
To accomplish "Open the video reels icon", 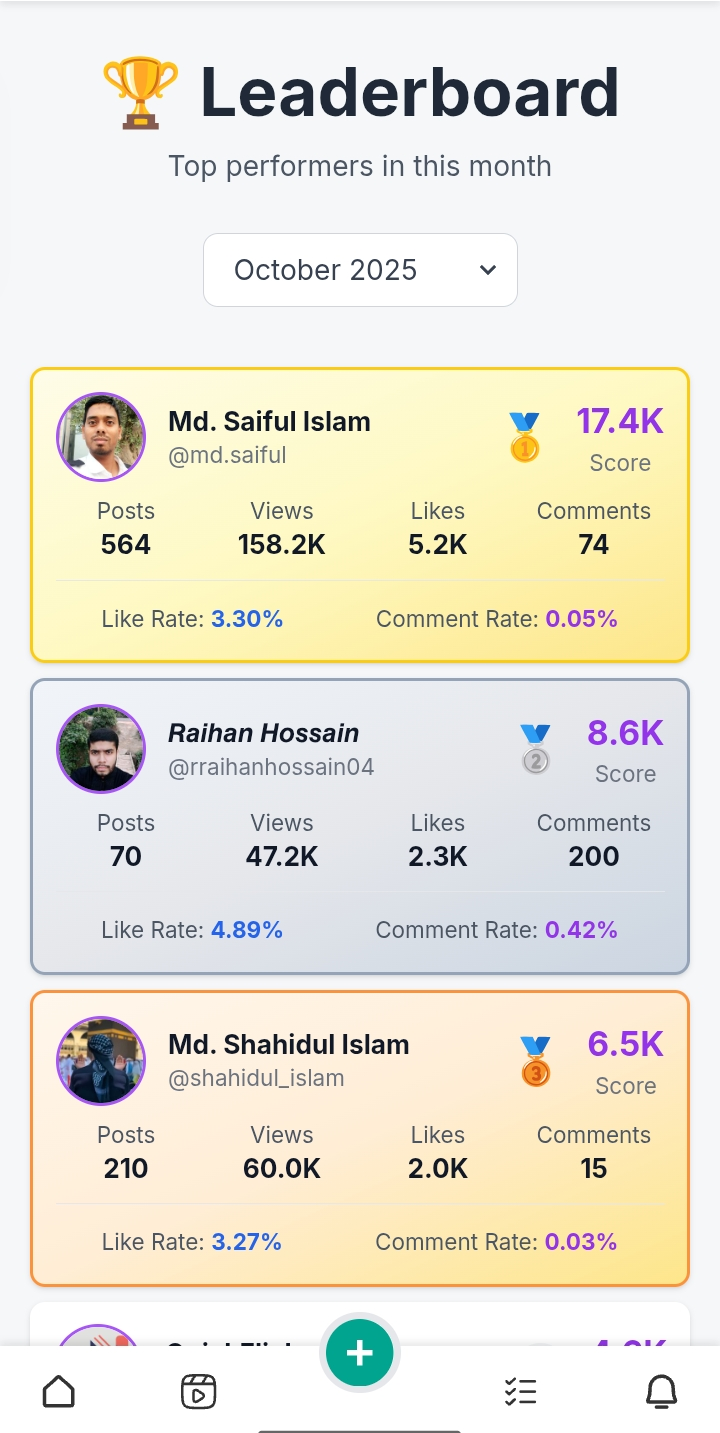I will pos(198,1391).
